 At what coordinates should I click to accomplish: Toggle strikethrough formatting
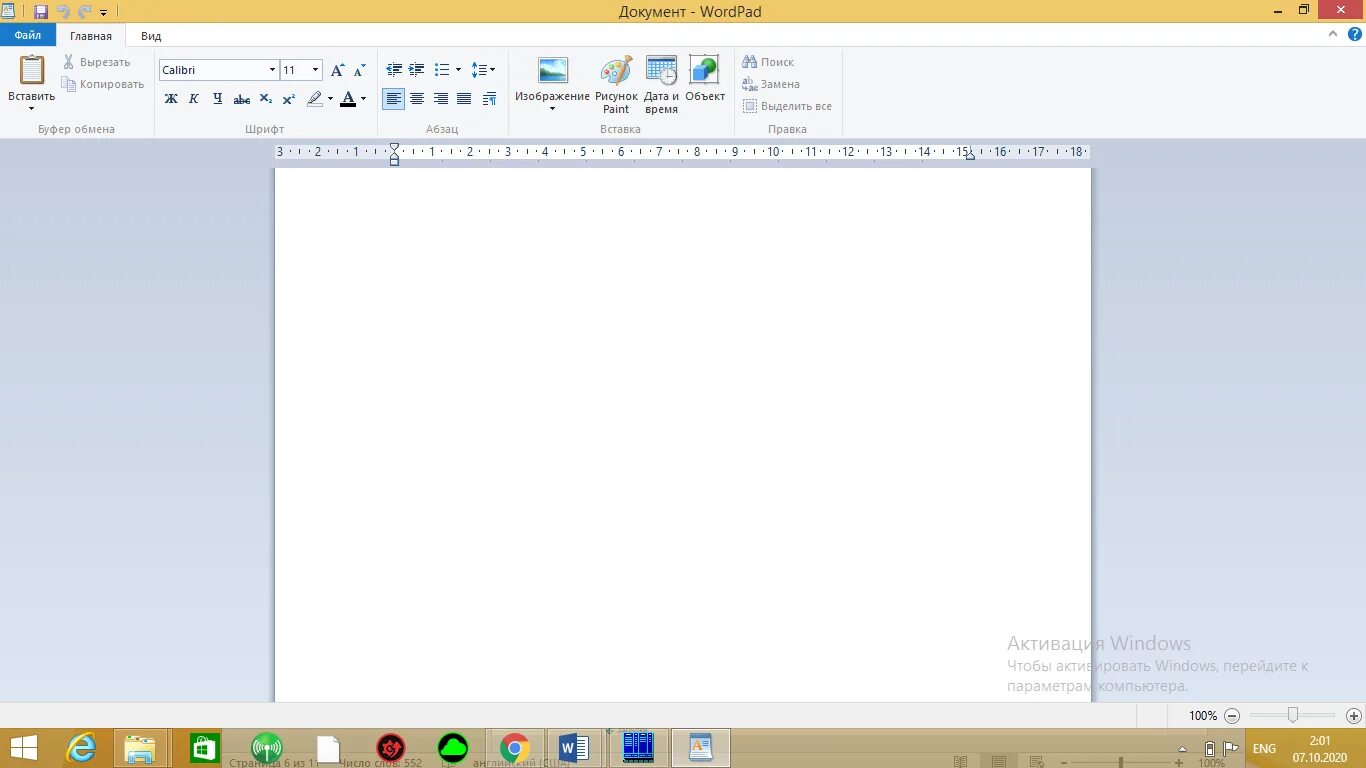(241, 99)
